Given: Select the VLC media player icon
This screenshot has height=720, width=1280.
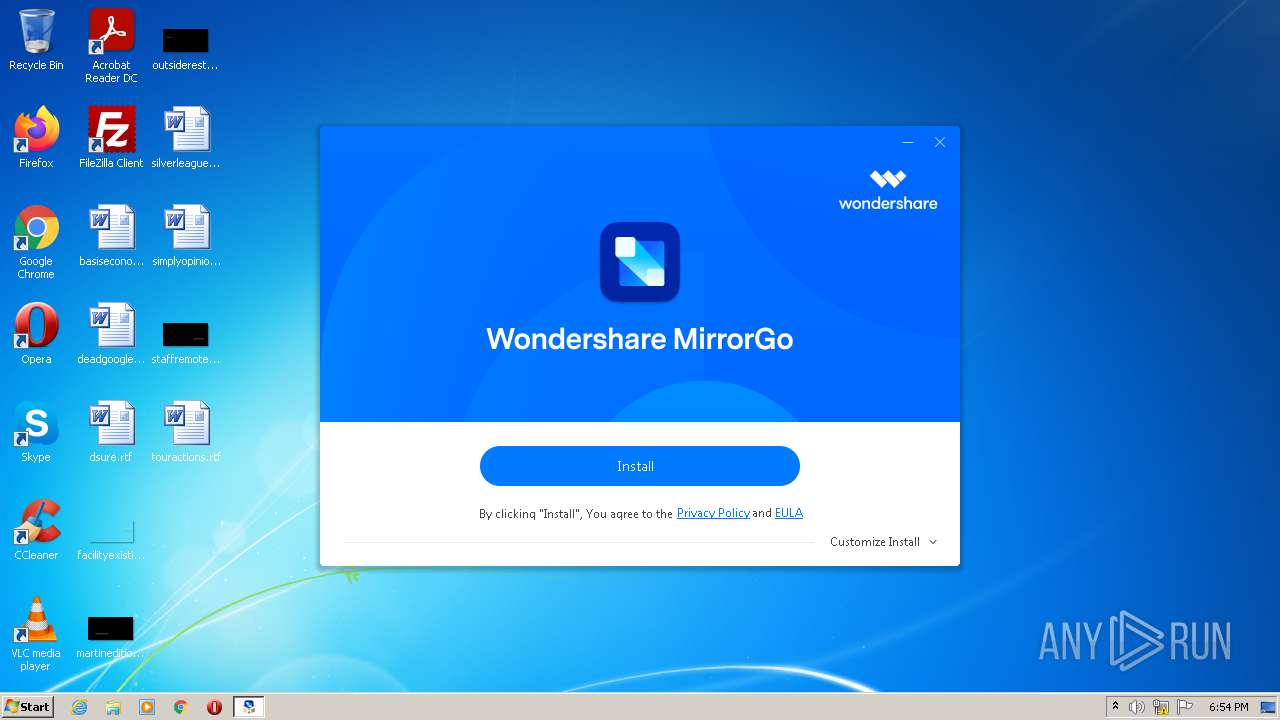Looking at the screenshot, I should click(36, 634).
